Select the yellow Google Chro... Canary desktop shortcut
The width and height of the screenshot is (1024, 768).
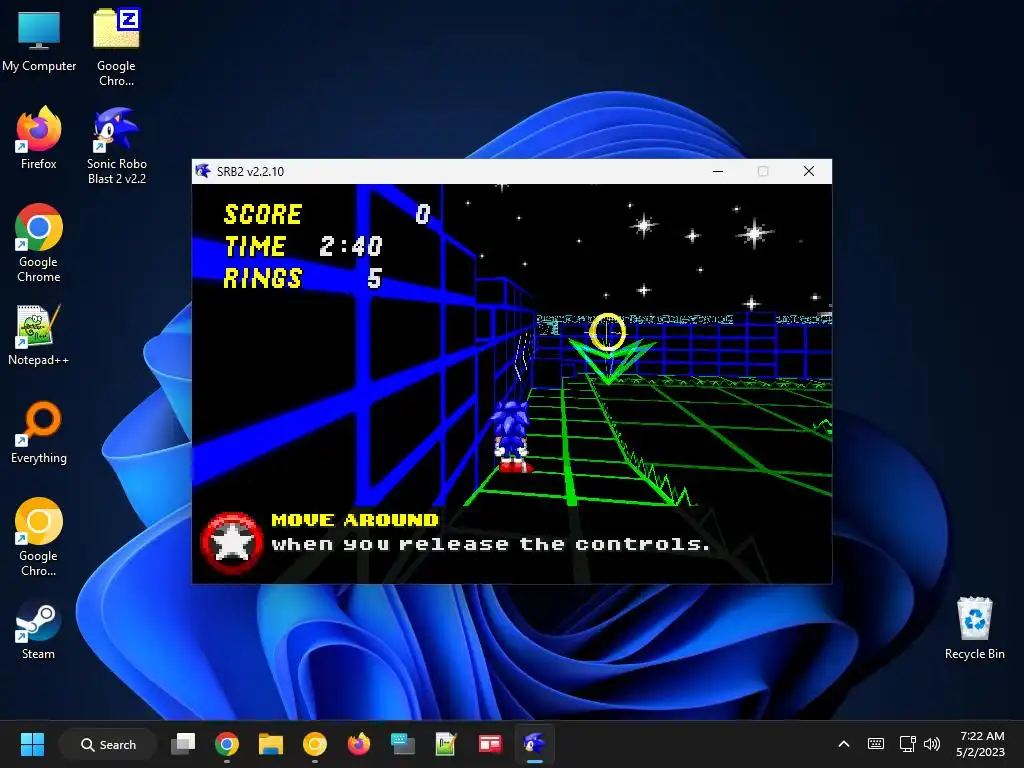click(39, 537)
